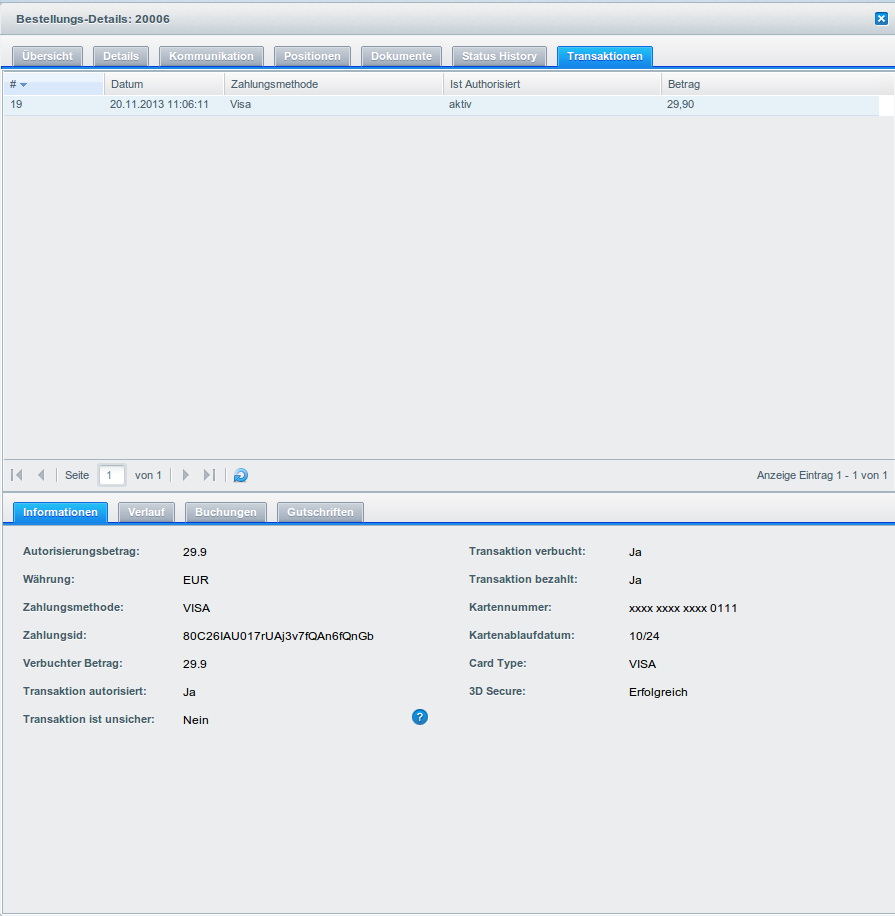This screenshot has width=895, height=916.
Task: Go to previous page arrow icon
Action: 41,476
